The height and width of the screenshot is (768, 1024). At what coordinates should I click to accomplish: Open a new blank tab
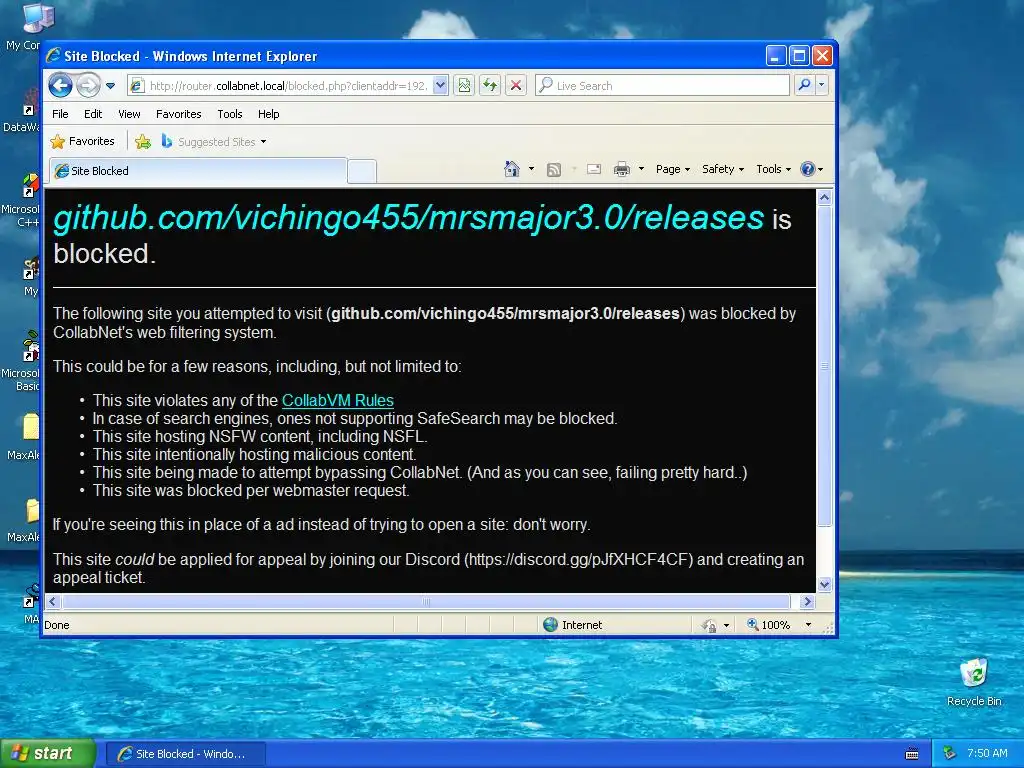(x=362, y=171)
